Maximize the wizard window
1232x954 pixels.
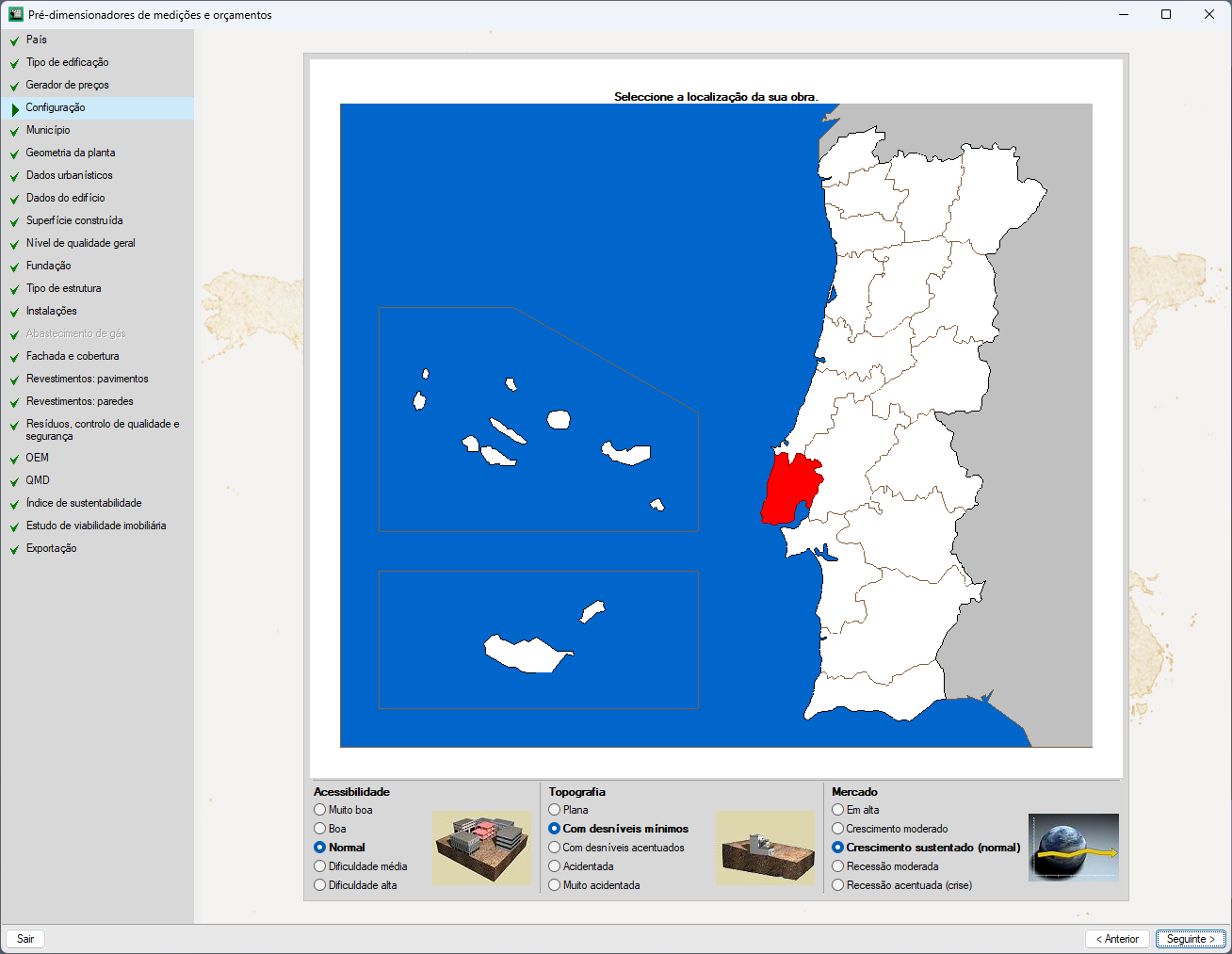[1166, 14]
